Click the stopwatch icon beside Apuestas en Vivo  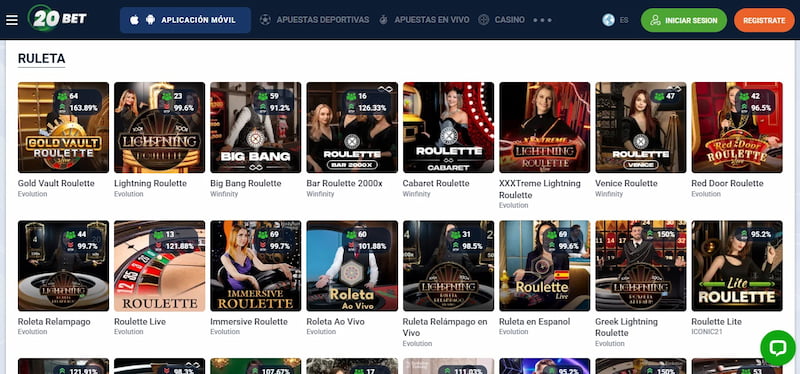point(384,20)
